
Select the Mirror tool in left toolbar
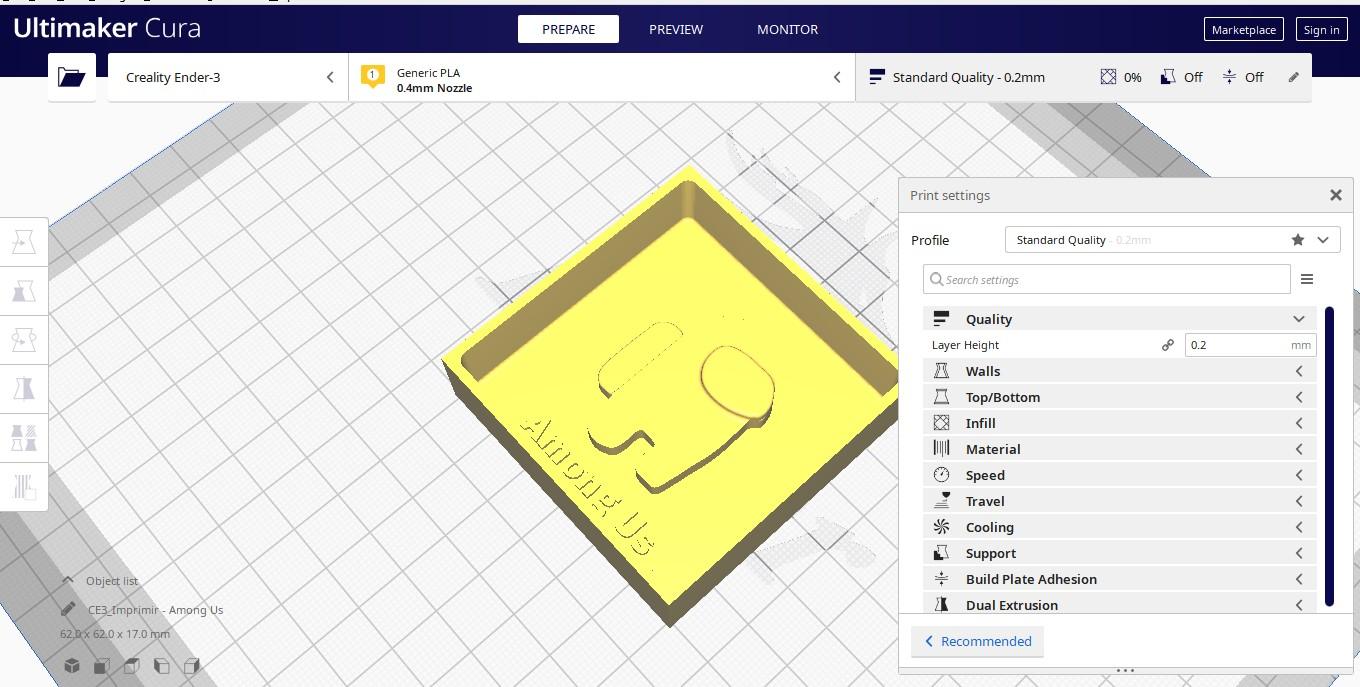[x=24, y=389]
